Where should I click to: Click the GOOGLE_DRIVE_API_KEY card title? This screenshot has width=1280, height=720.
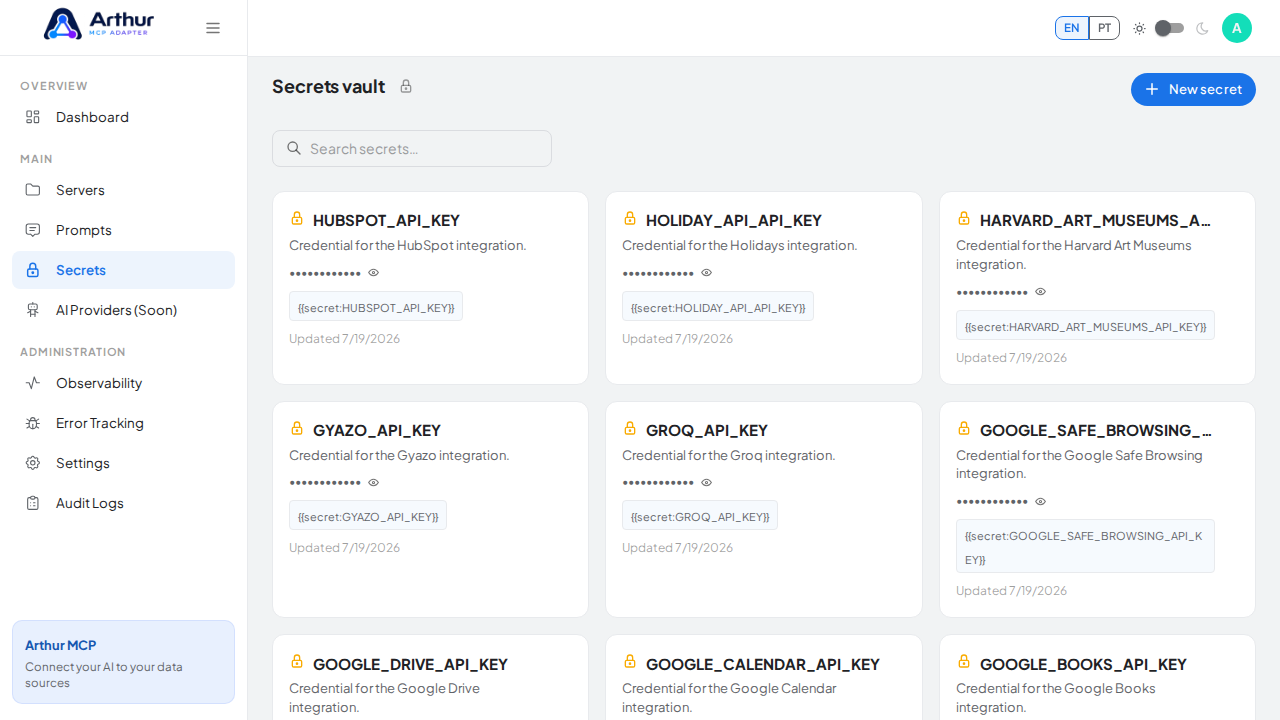[x=410, y=664]
